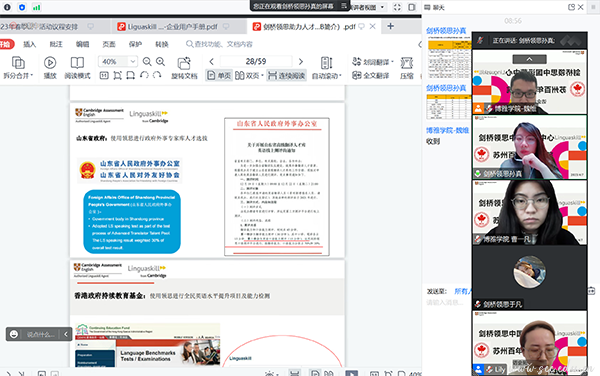This screenshot has width=600, height=376.
Task: Check the green network signal indicator
Action: click(x=36, y=7)
